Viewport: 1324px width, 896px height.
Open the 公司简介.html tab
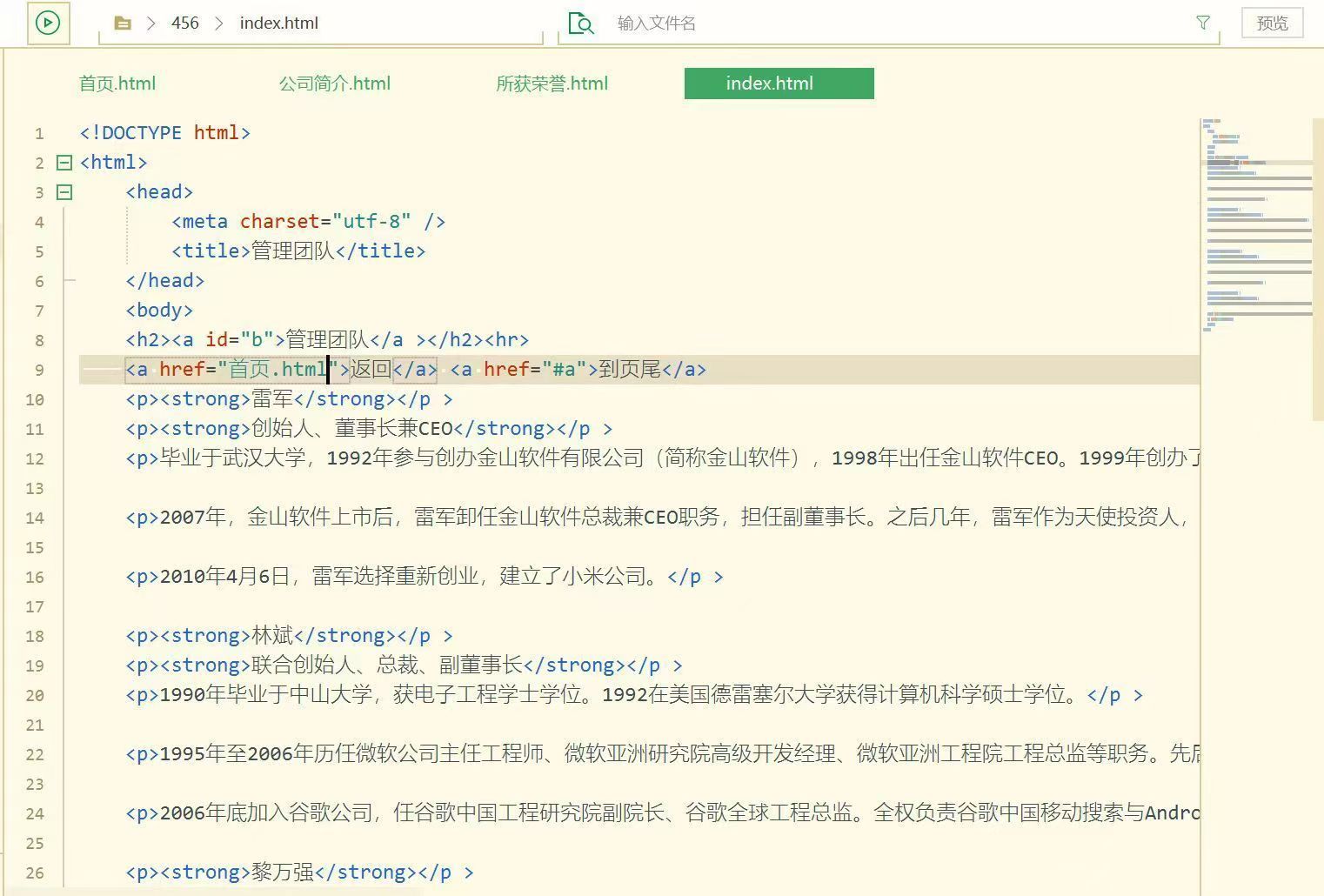[334, 84]
